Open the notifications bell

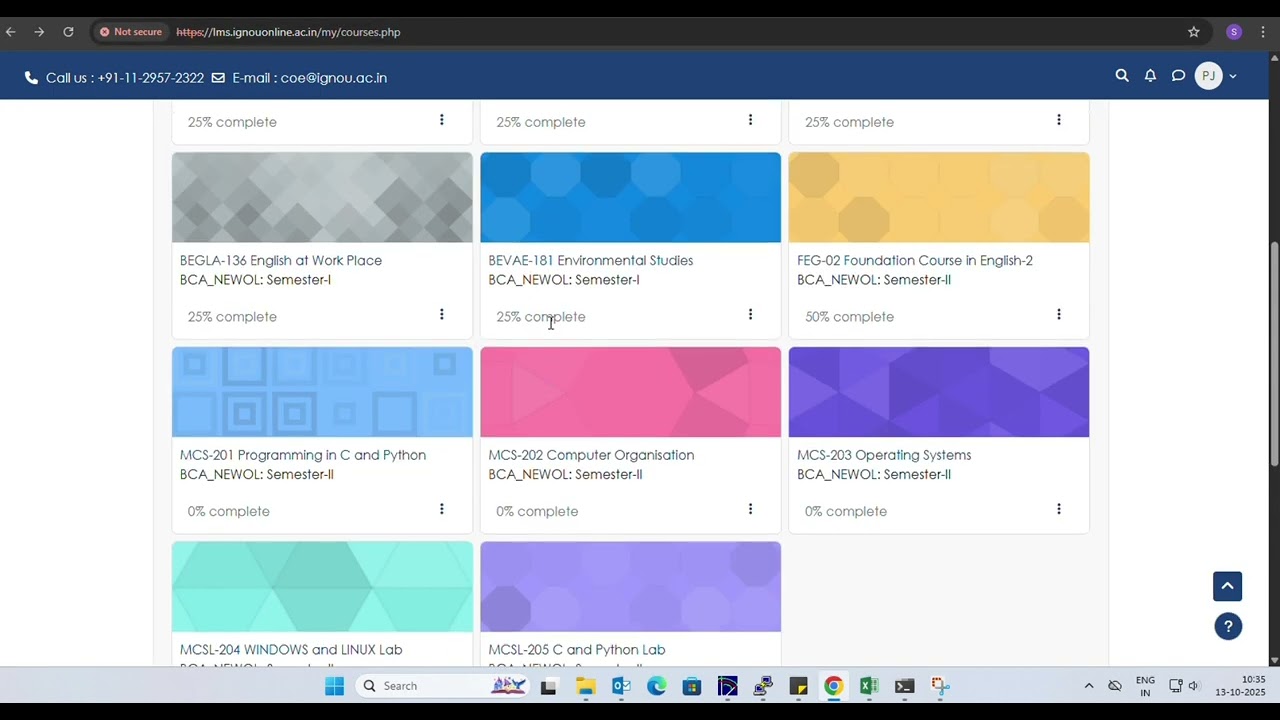pos(1150,76)
